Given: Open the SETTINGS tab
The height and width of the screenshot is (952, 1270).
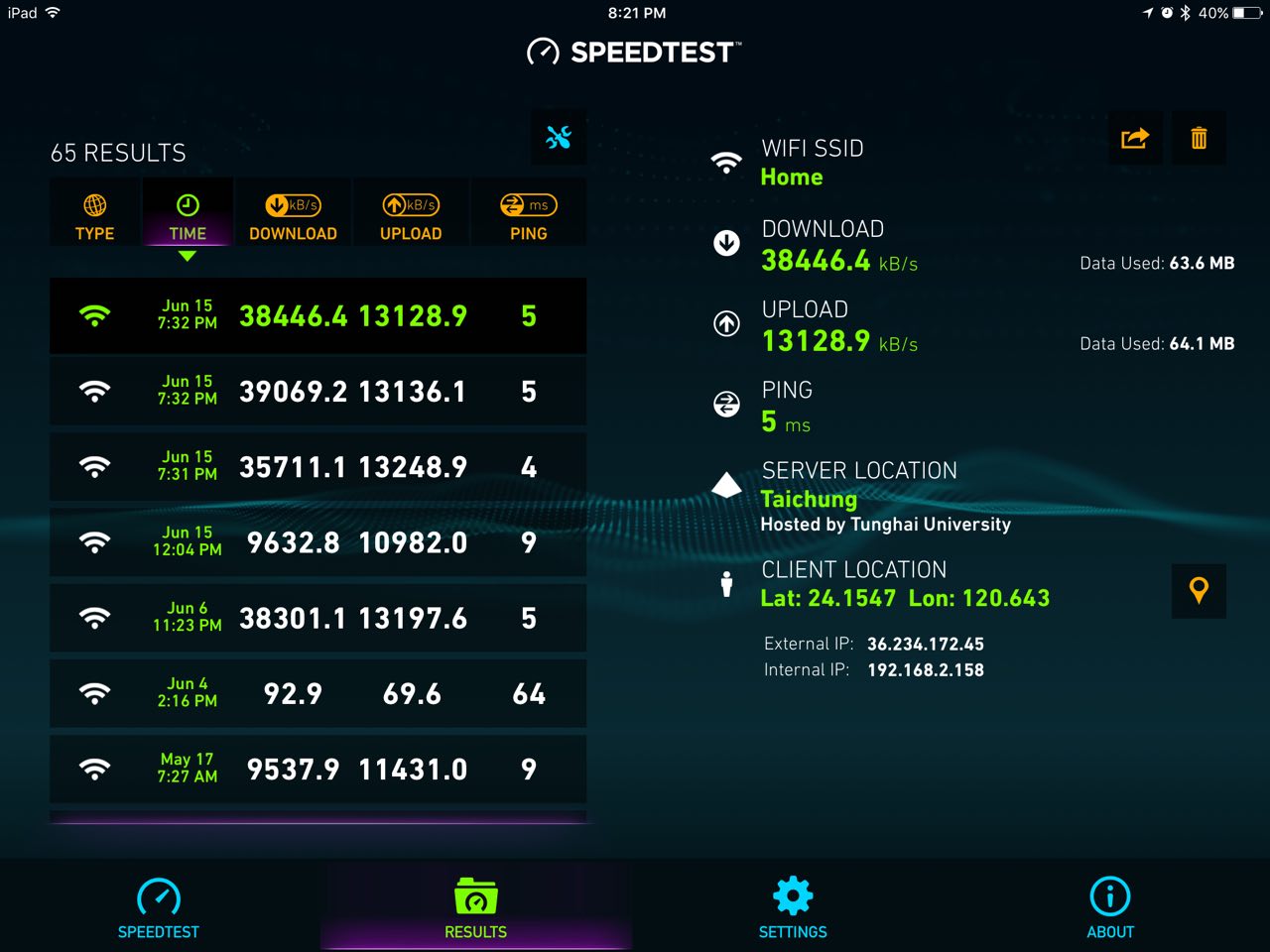Looking at the screenshot, I should (793, 907).
